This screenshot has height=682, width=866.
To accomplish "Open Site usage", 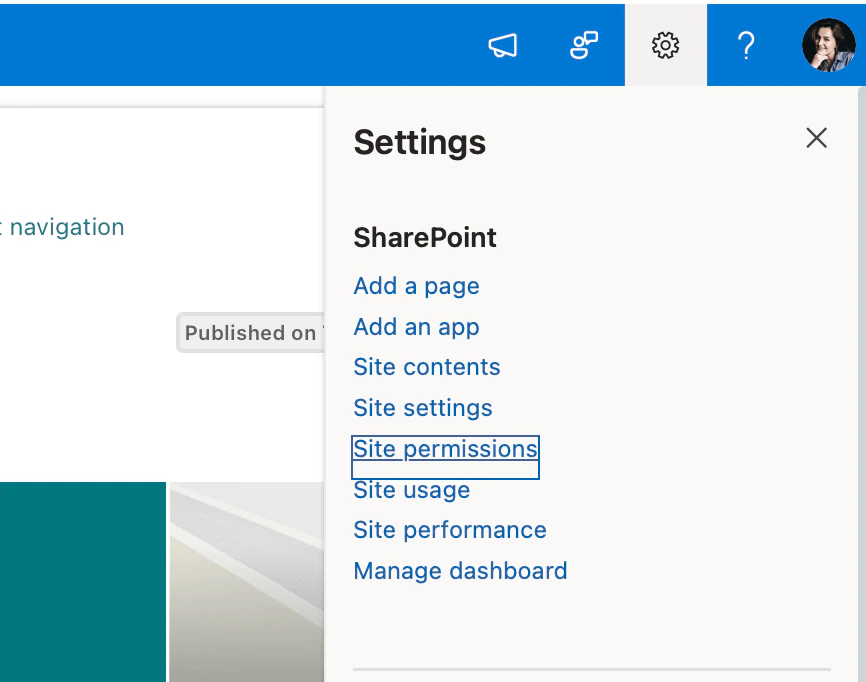I will coord(411,490).
